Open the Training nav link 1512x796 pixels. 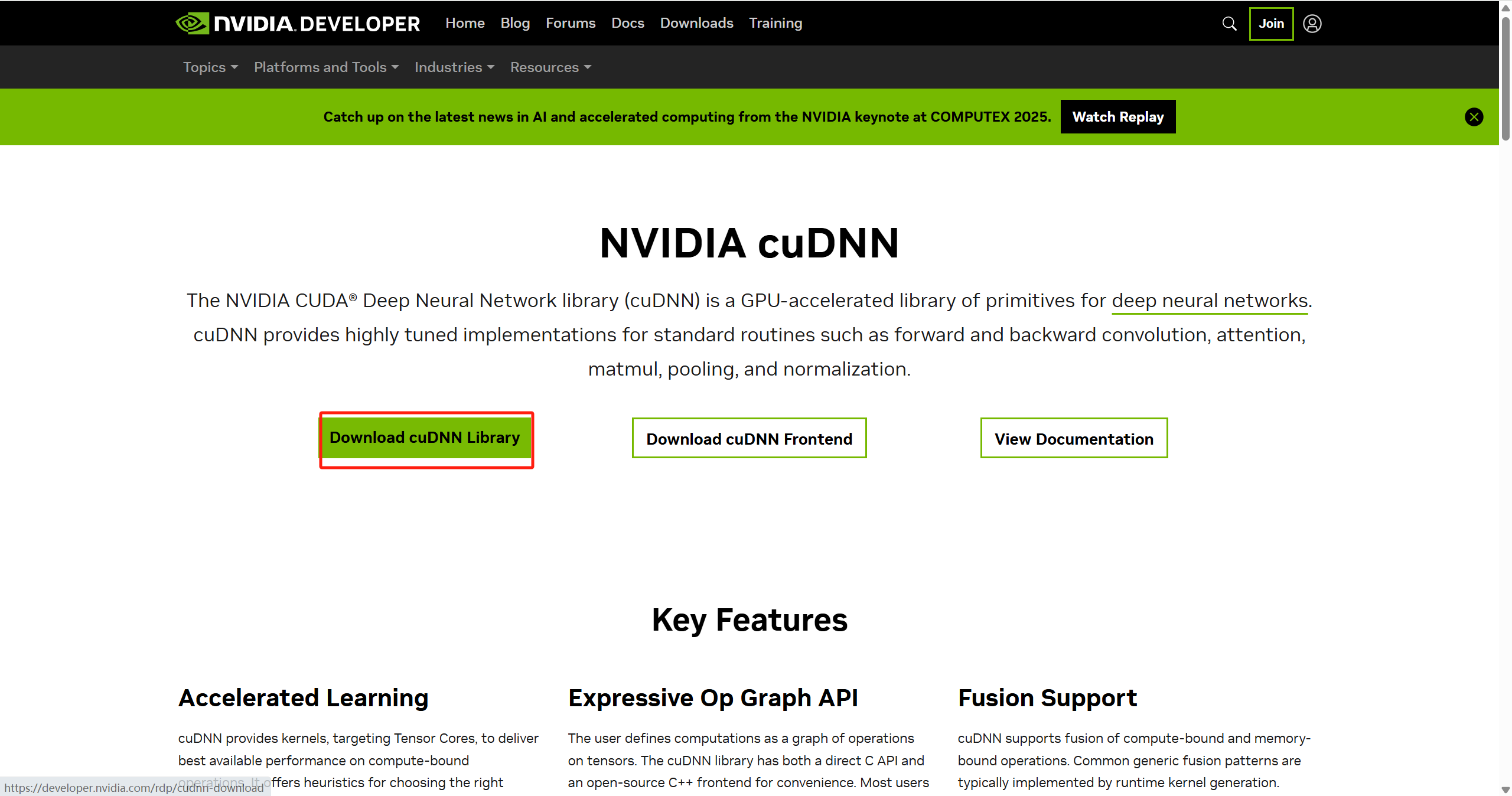click(x=775, y=23)
